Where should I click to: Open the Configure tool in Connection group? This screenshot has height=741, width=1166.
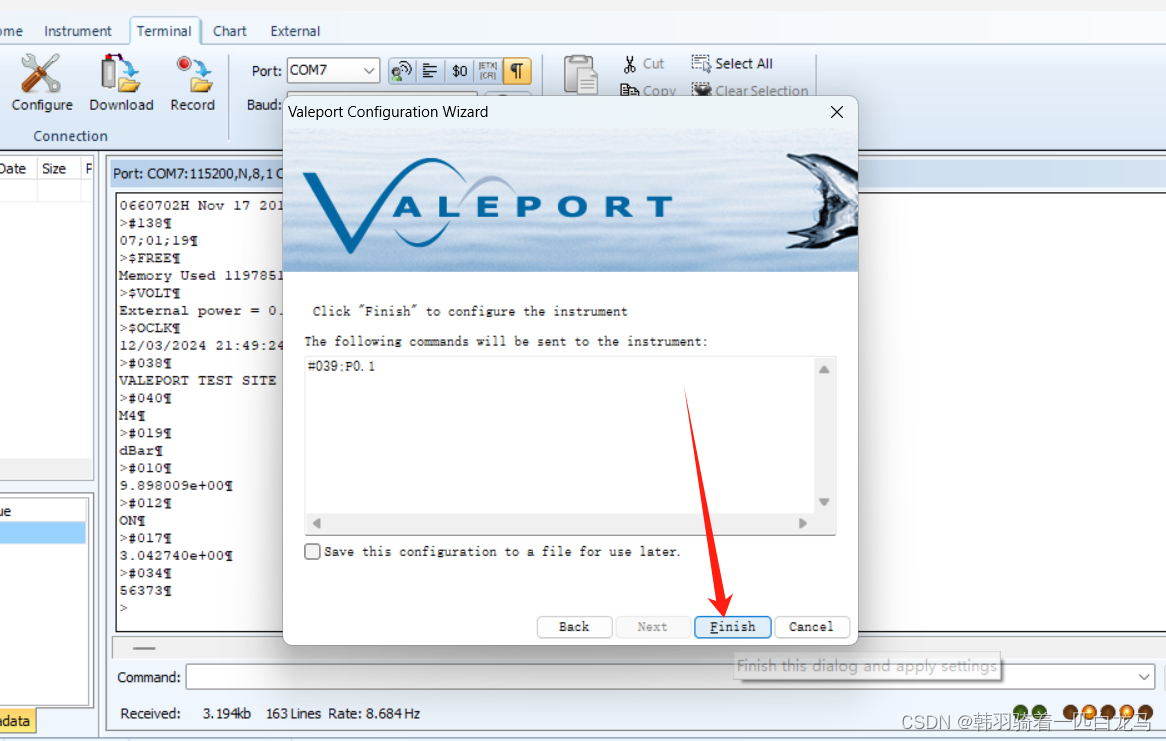[42, 83]
